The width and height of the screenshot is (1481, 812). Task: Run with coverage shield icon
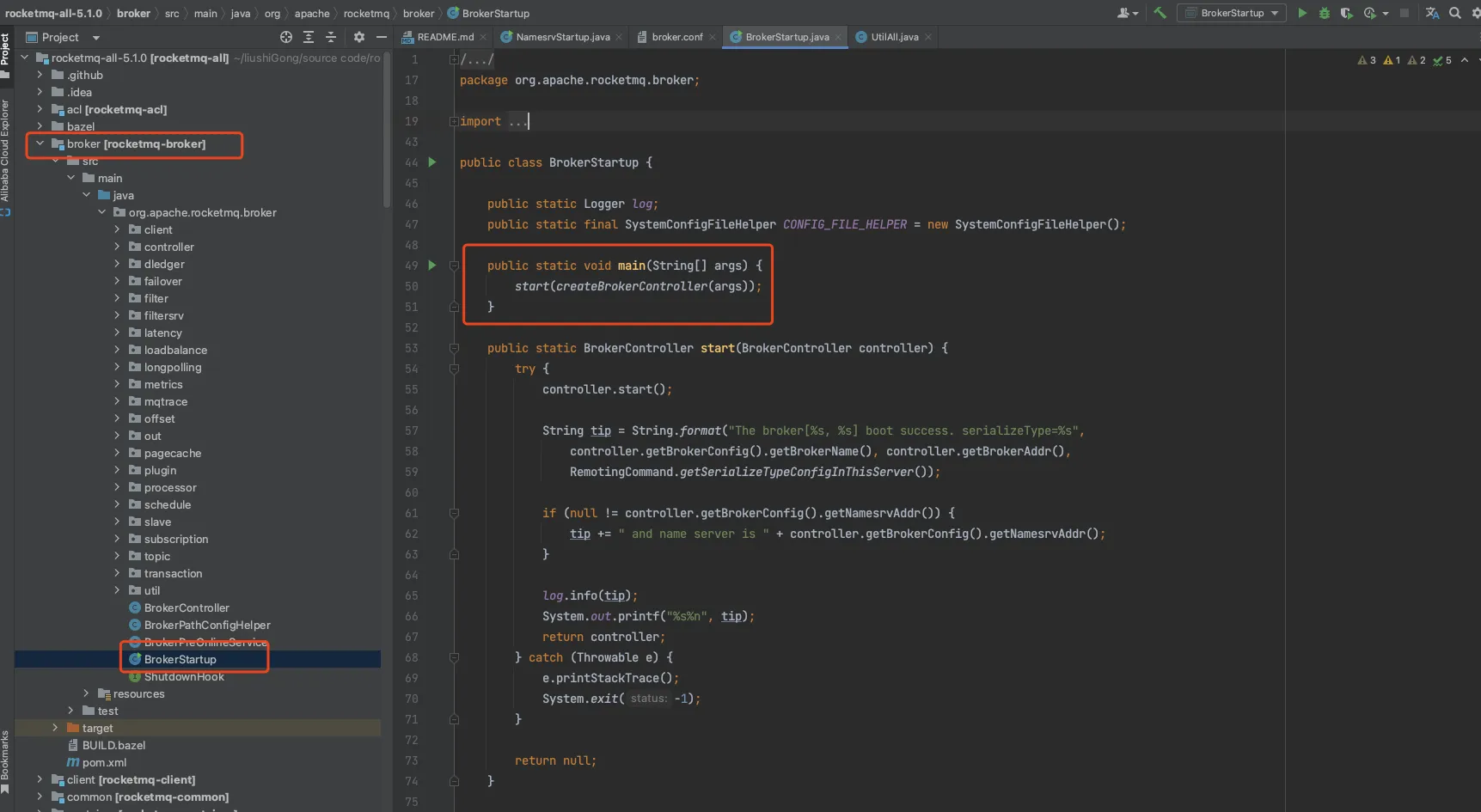[x=1346, y=13]
